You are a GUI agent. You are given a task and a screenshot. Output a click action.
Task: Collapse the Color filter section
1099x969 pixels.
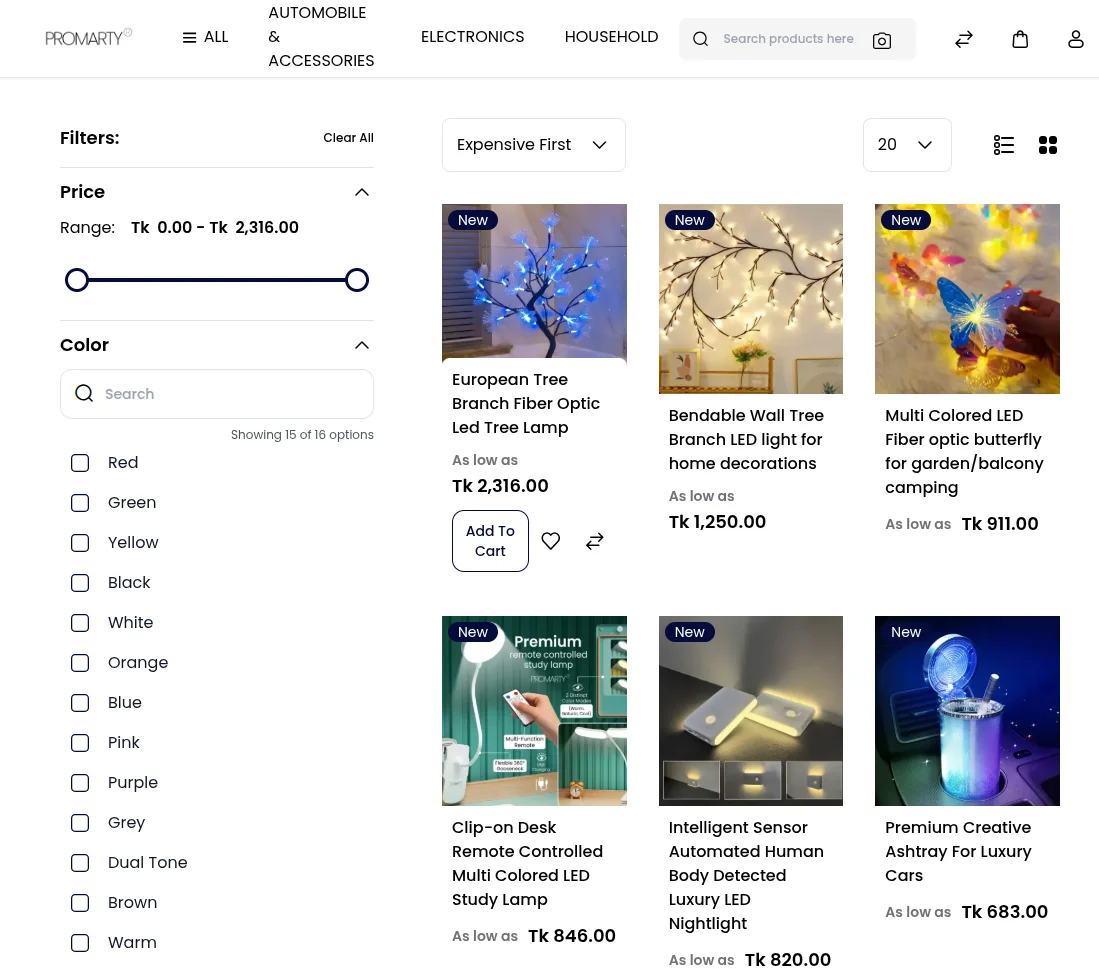[362, 345]
